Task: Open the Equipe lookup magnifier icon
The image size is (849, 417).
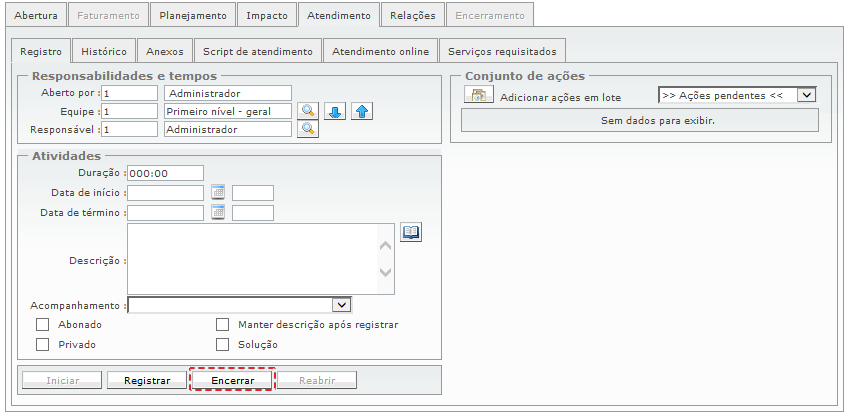Action: (308, 111)
